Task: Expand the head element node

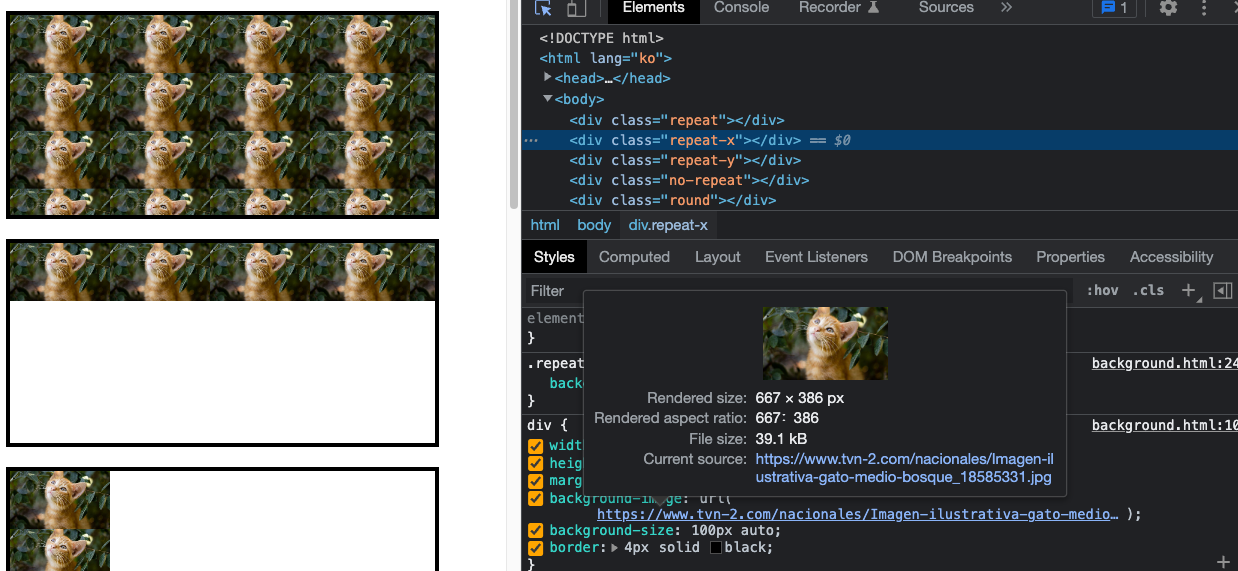Action: point(548,77)
